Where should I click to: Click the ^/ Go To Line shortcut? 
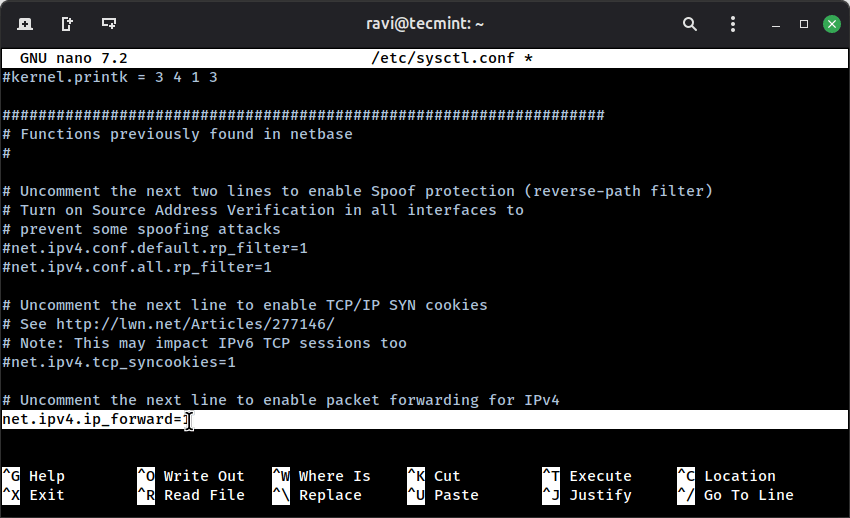[x=735, y=495]
